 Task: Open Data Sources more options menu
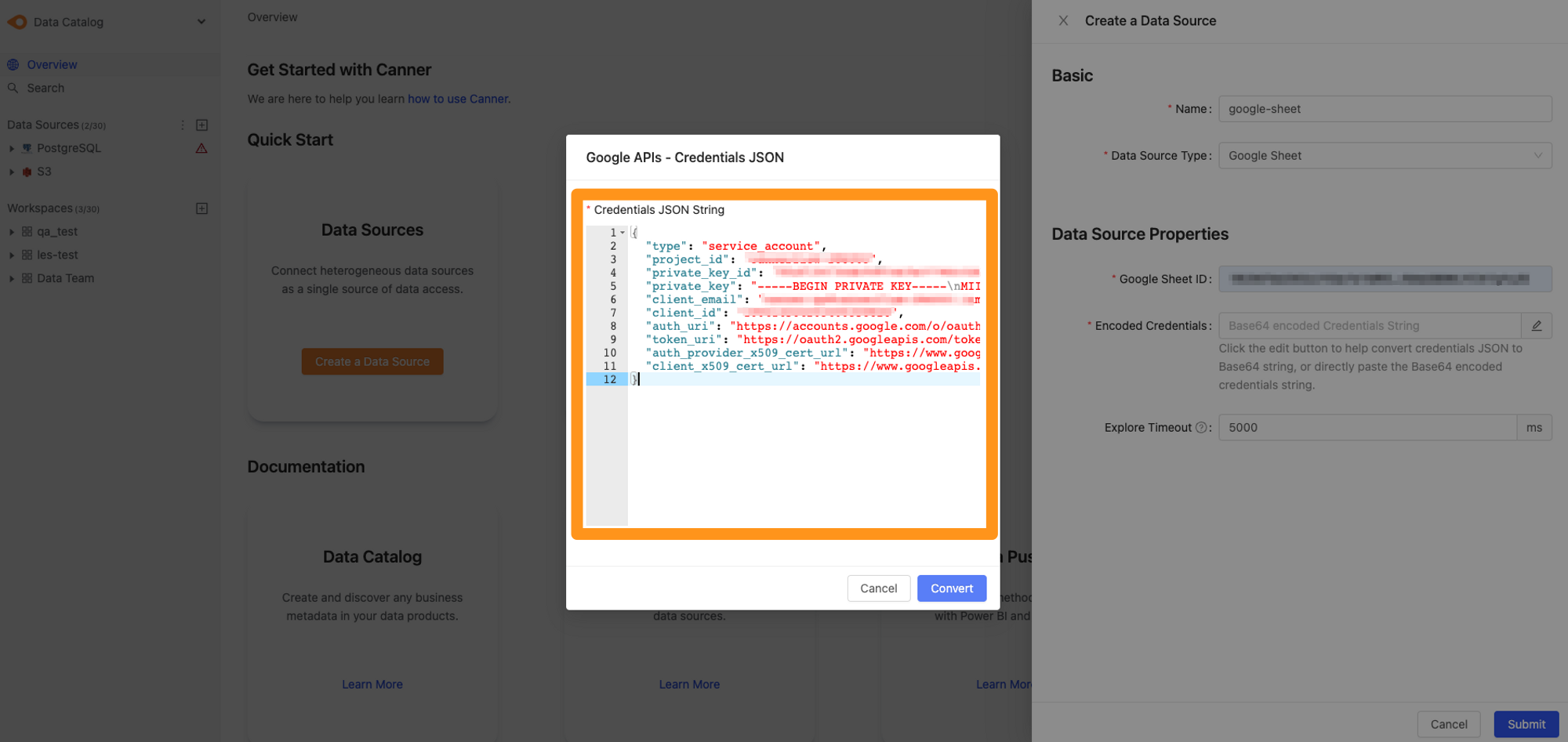183,125
